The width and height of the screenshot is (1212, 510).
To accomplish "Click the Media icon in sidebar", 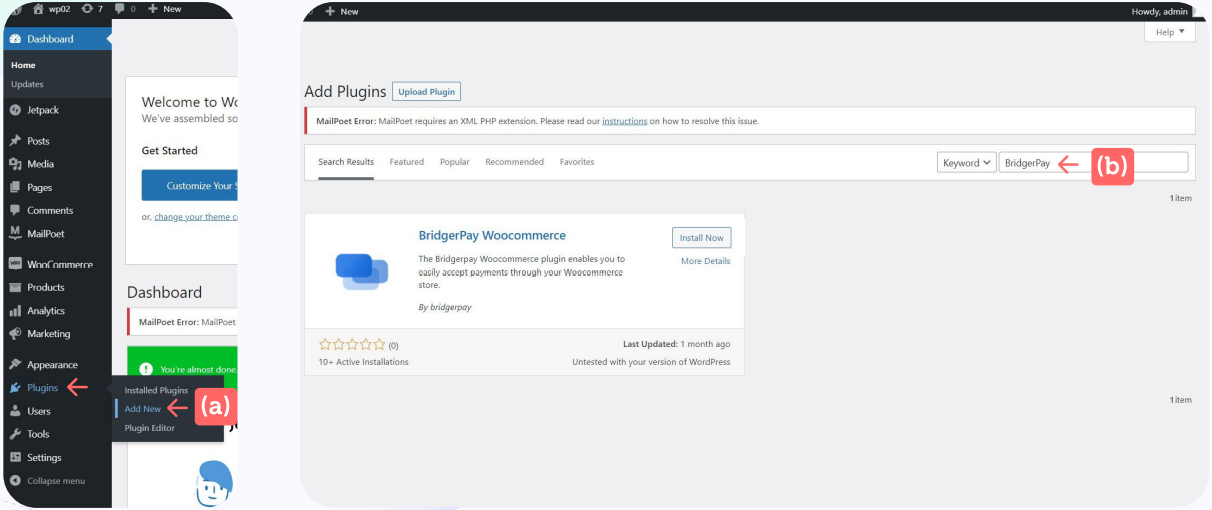I will pos(15,164).
